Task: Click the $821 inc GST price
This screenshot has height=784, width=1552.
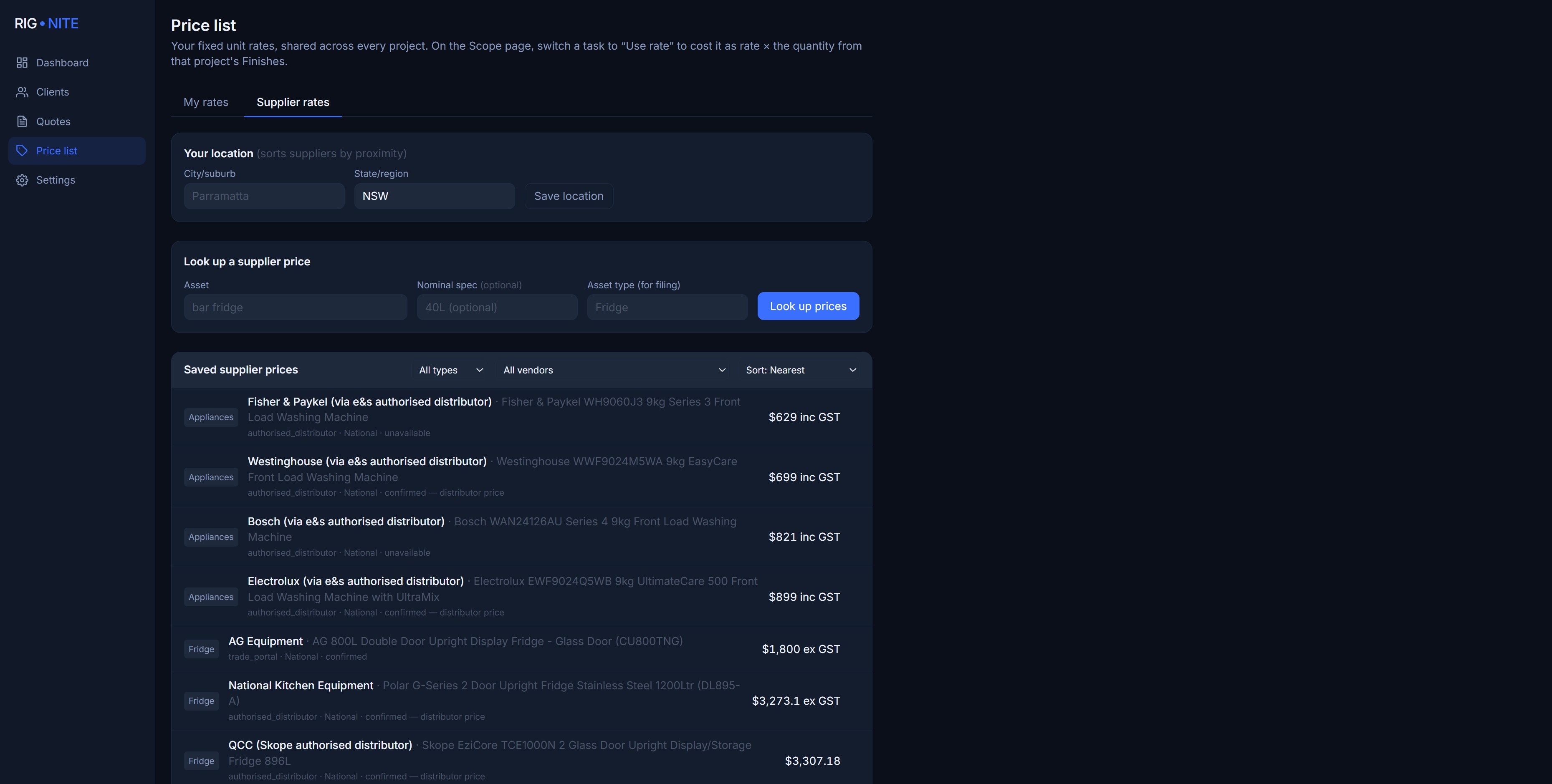Action: click(x=804, y=537)
